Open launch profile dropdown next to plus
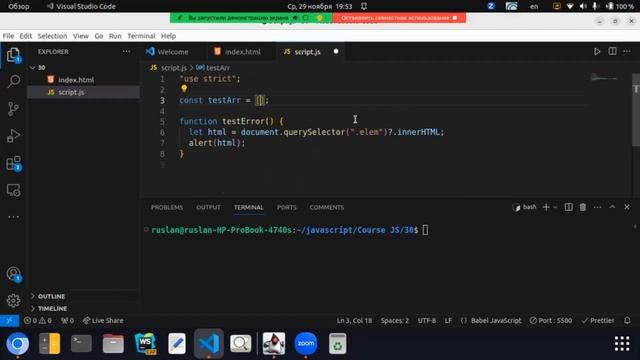 pos(556,207)
